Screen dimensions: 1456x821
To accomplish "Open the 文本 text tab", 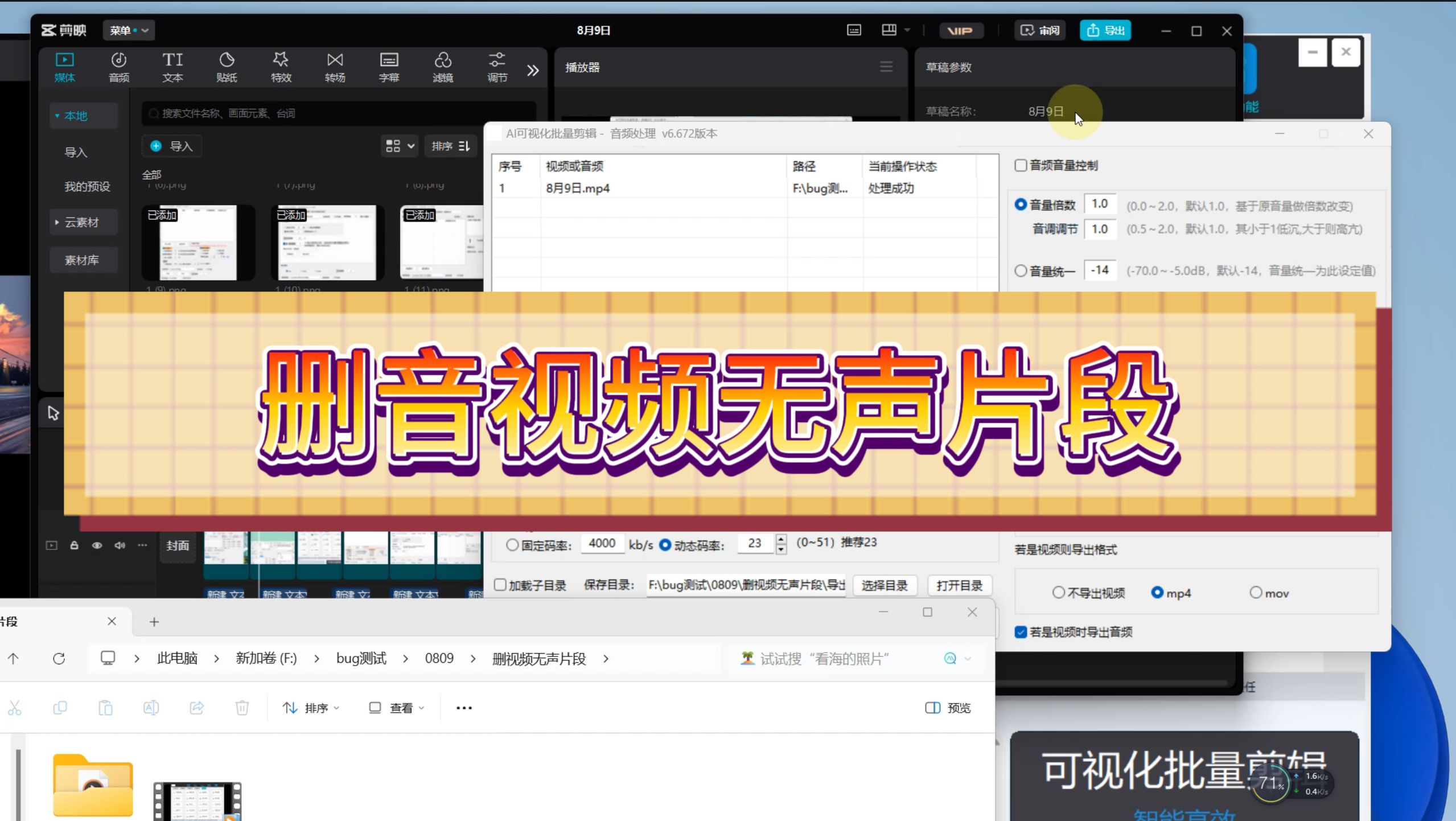I will pos(172,67).
